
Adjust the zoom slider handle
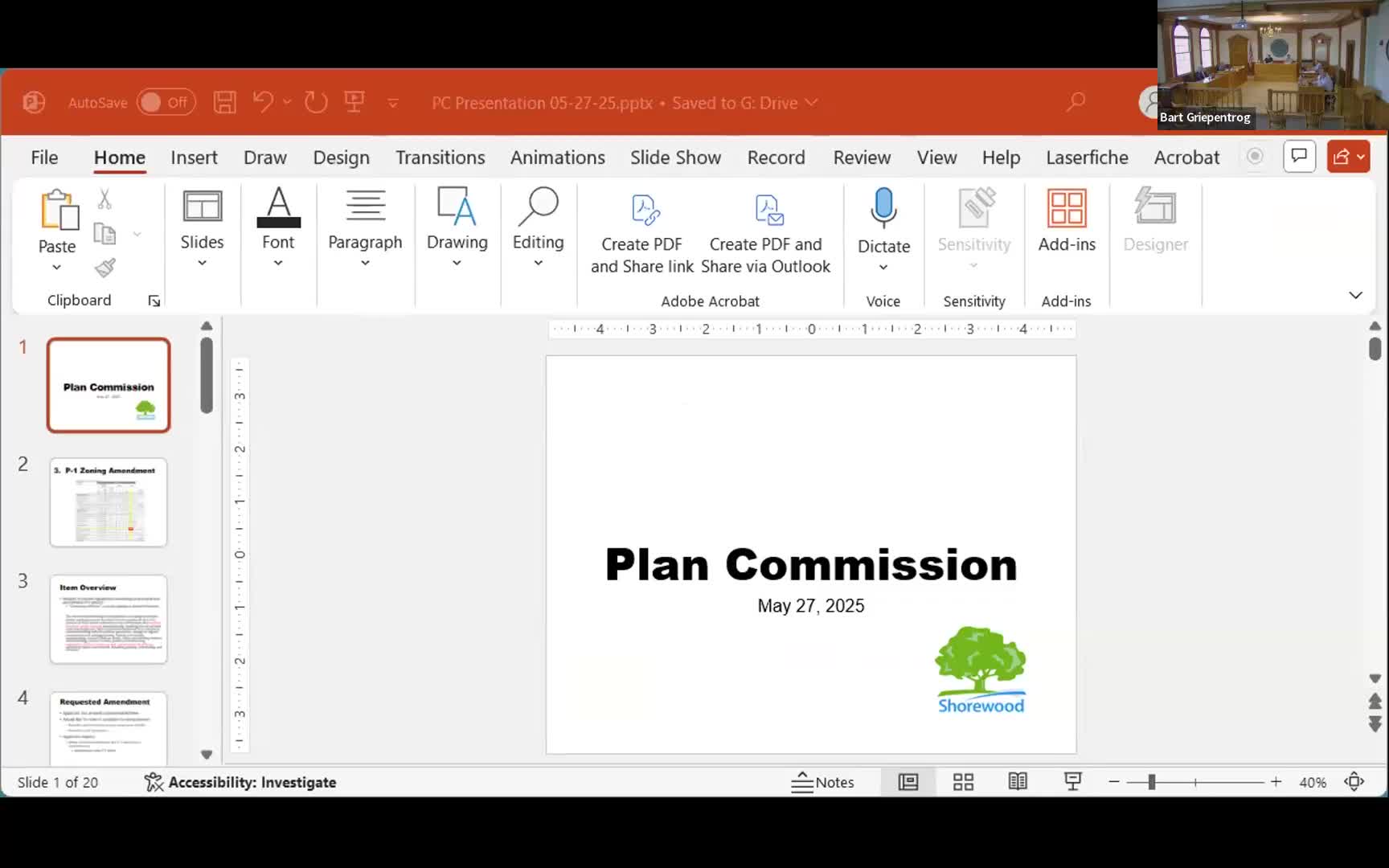point(1152,782)
